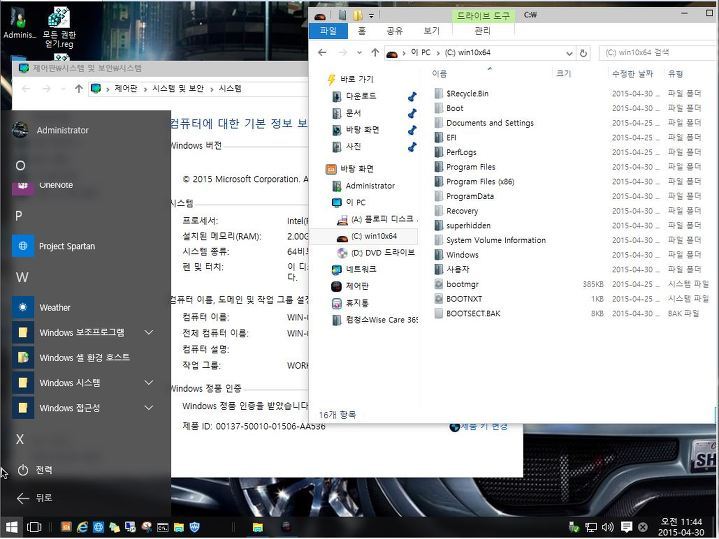
Task: Click 시스템 및 보안 breadcrumb in Control Panel
Action: 178,89
